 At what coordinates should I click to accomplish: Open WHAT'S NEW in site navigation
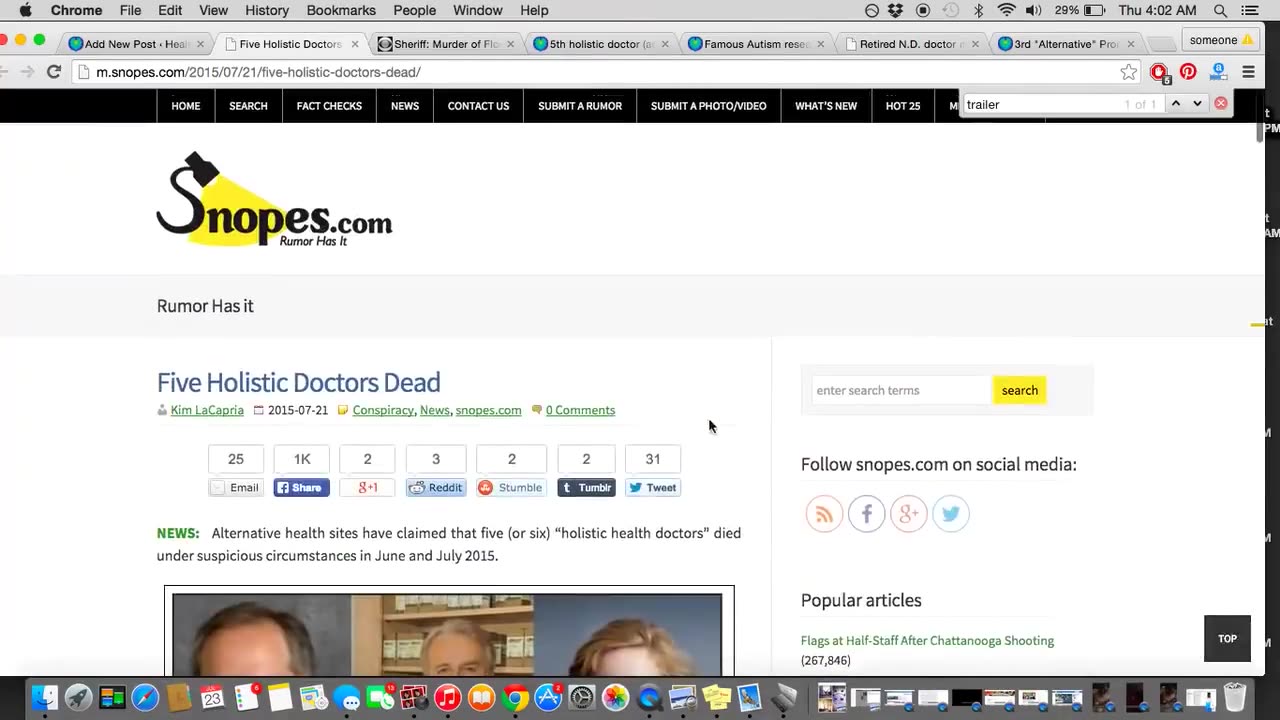826,106
